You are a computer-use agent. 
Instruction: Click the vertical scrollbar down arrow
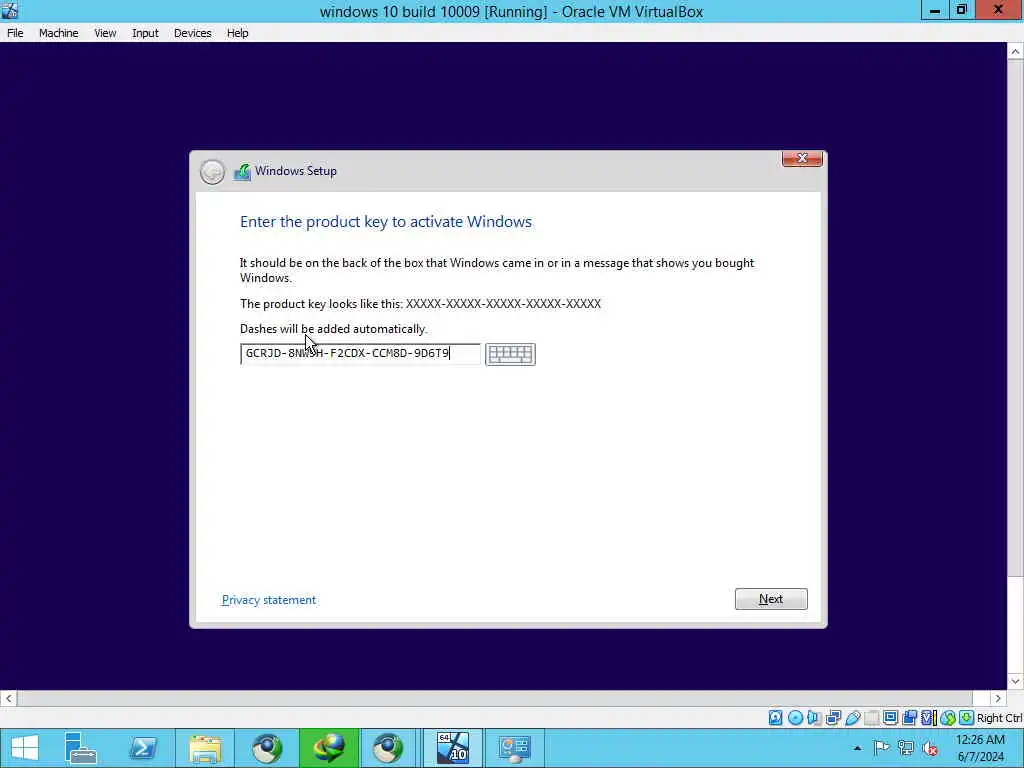pyautogui.click(x=1015, y=681)
